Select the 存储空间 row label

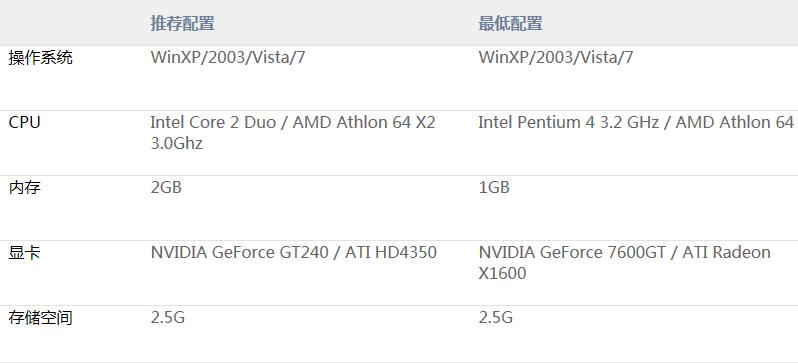pyautogui.click(x=41, y=318)
